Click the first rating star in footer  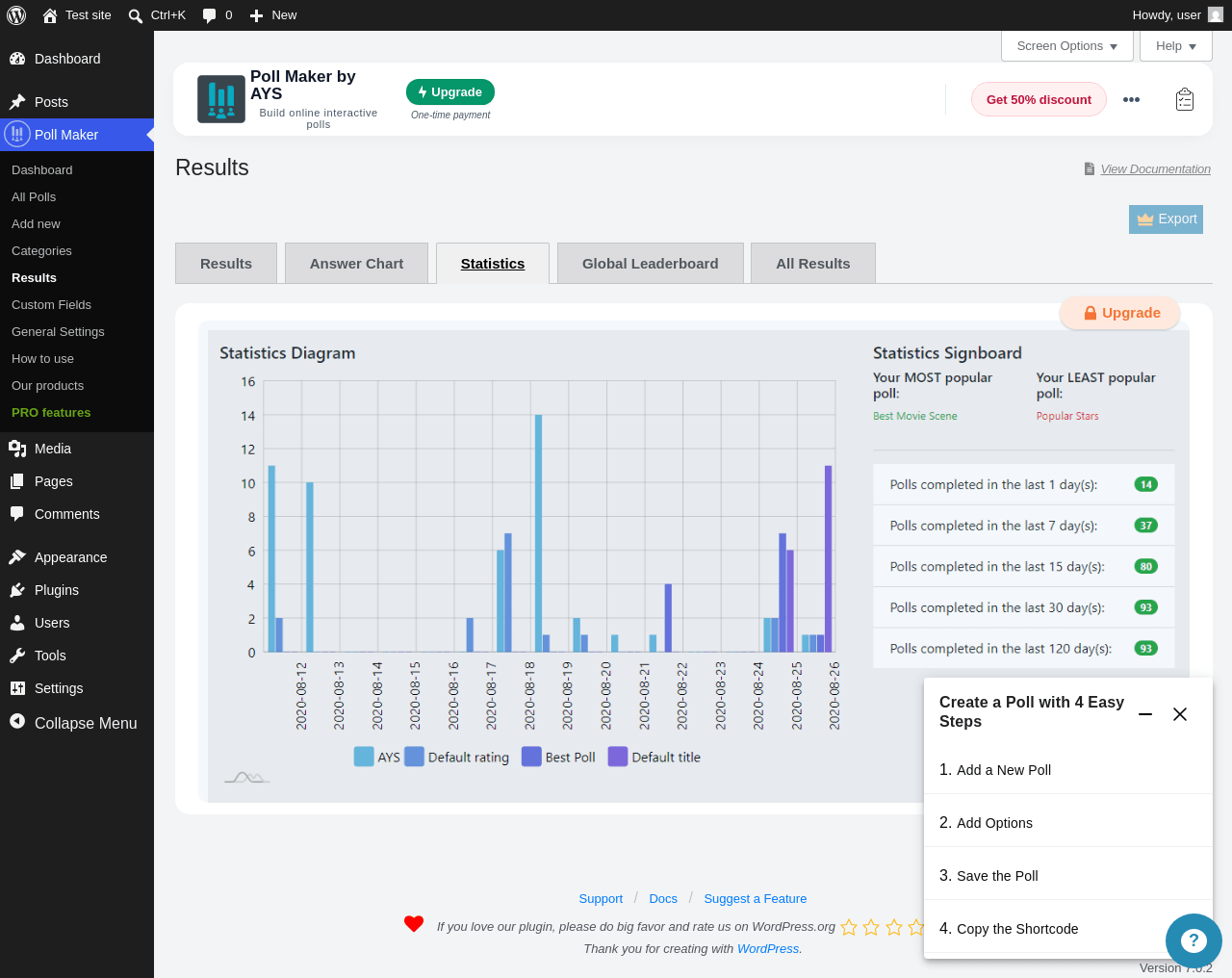tap(849, 927)
